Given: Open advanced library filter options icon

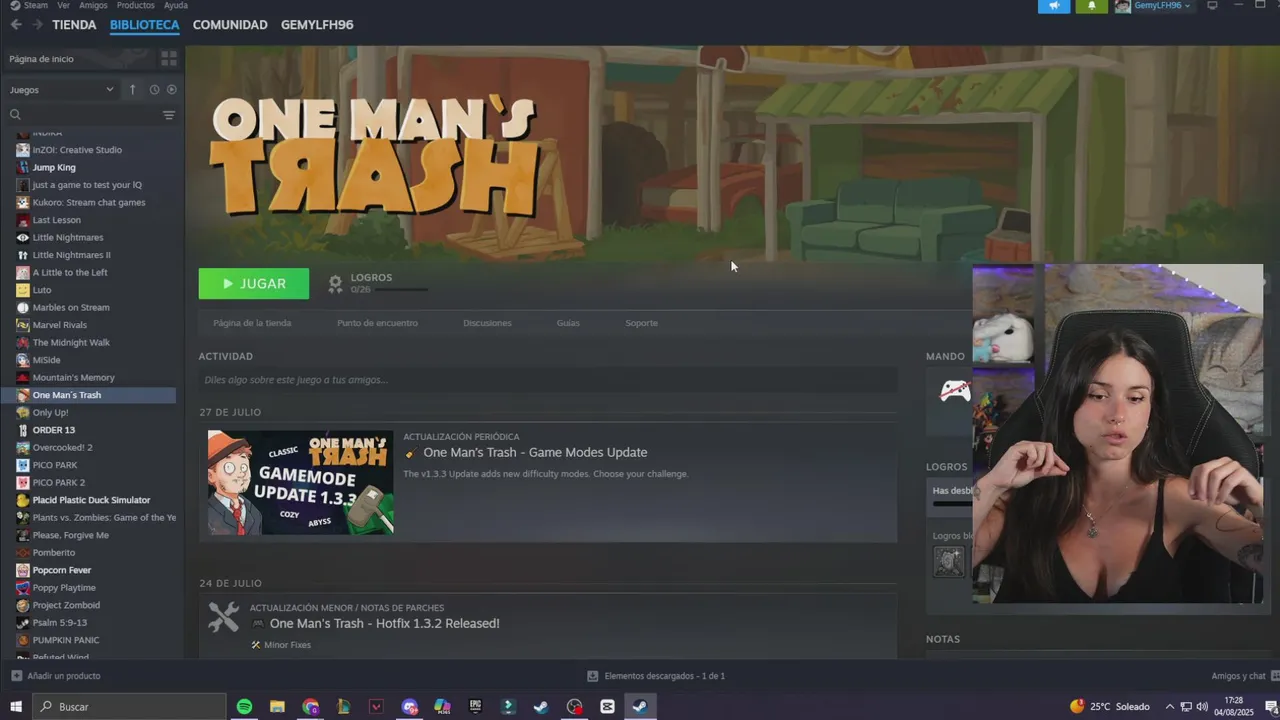Looking at the screenshot, I should coord(168,115).
